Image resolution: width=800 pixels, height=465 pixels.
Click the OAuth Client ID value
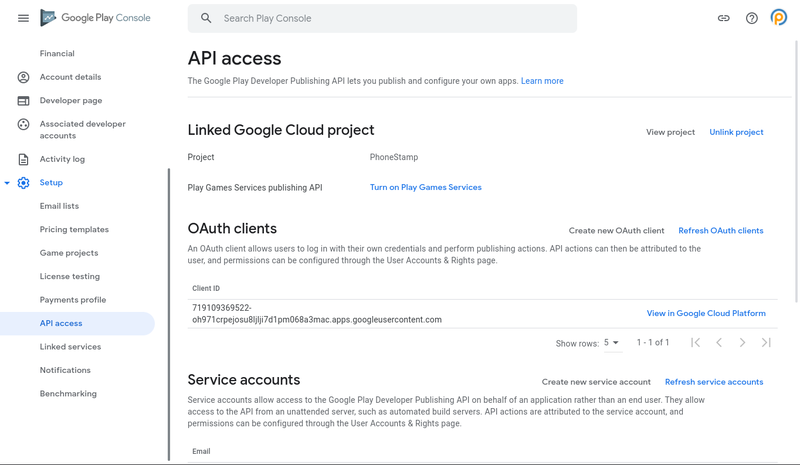pyautogui.click(x=317, y=314)
